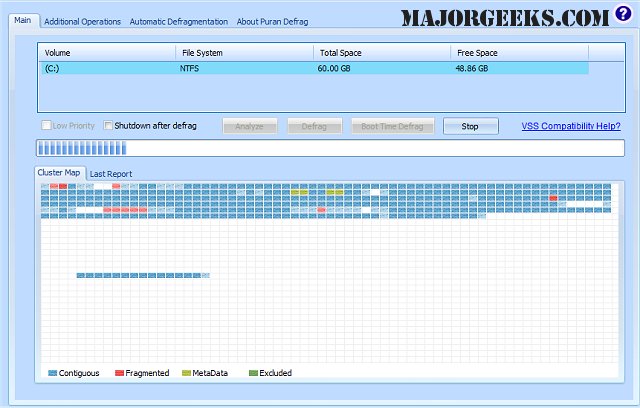640x408 pixels.
Task: Click the Free Space column header
Action: pyautogui.click(x=520, y=53)
